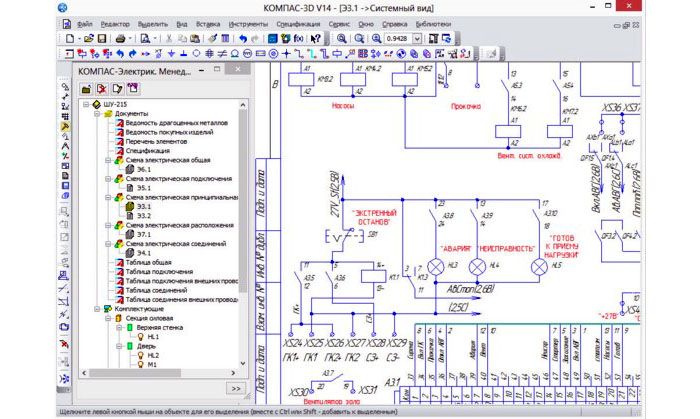Viewport: 700px width, 419px height.
Task: Click the >> button below tree panel
Action: coord(236,388)
